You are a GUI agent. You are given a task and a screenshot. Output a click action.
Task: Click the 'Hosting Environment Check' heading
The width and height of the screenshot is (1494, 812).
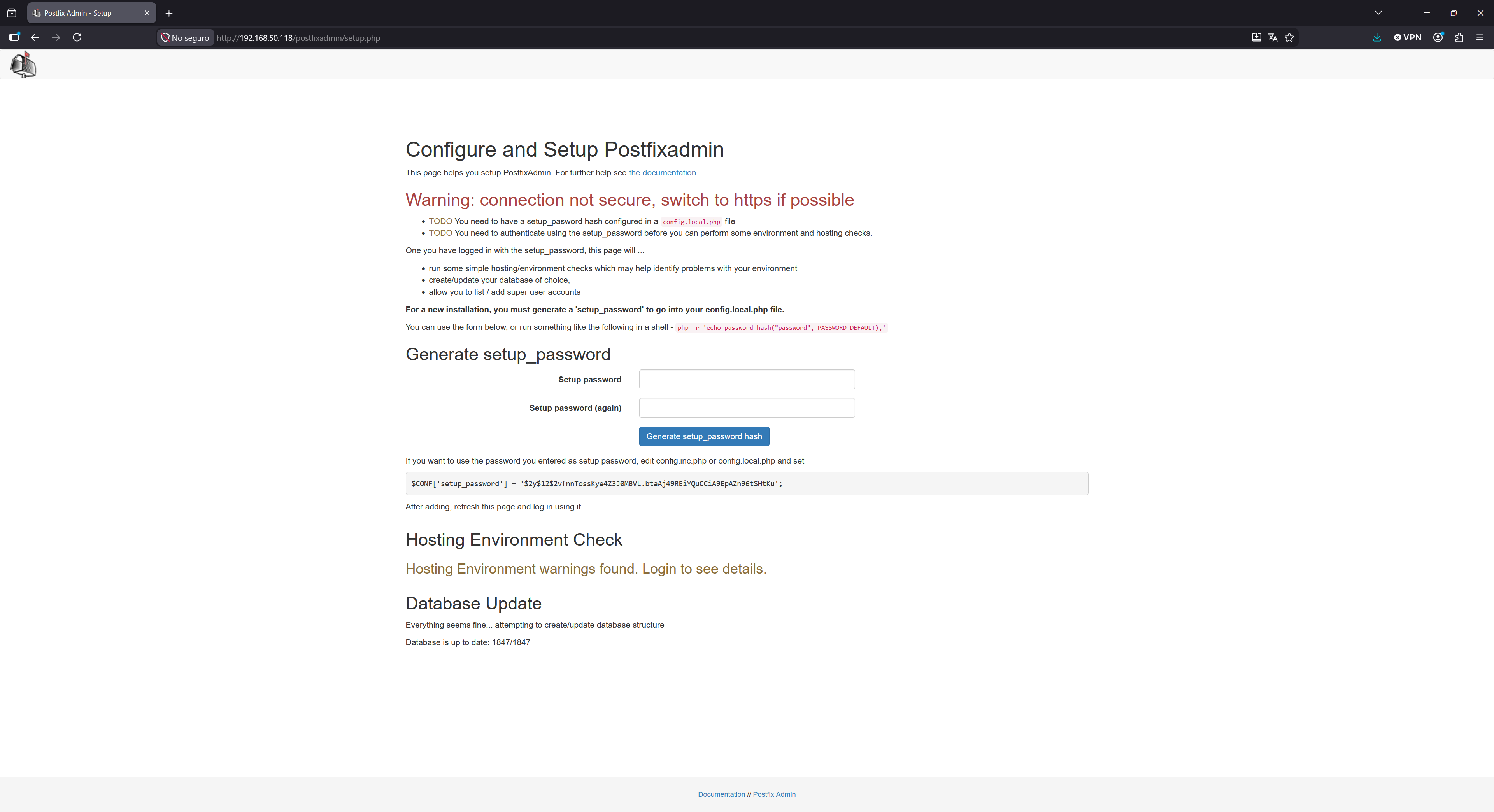pos(513,540)
